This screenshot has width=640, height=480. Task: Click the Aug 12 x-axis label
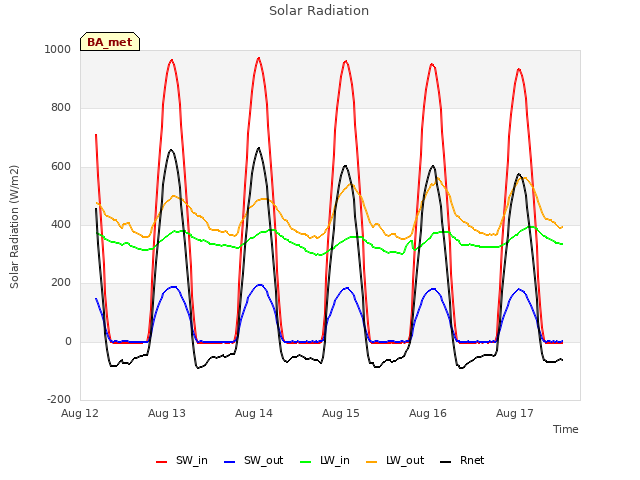80,413
